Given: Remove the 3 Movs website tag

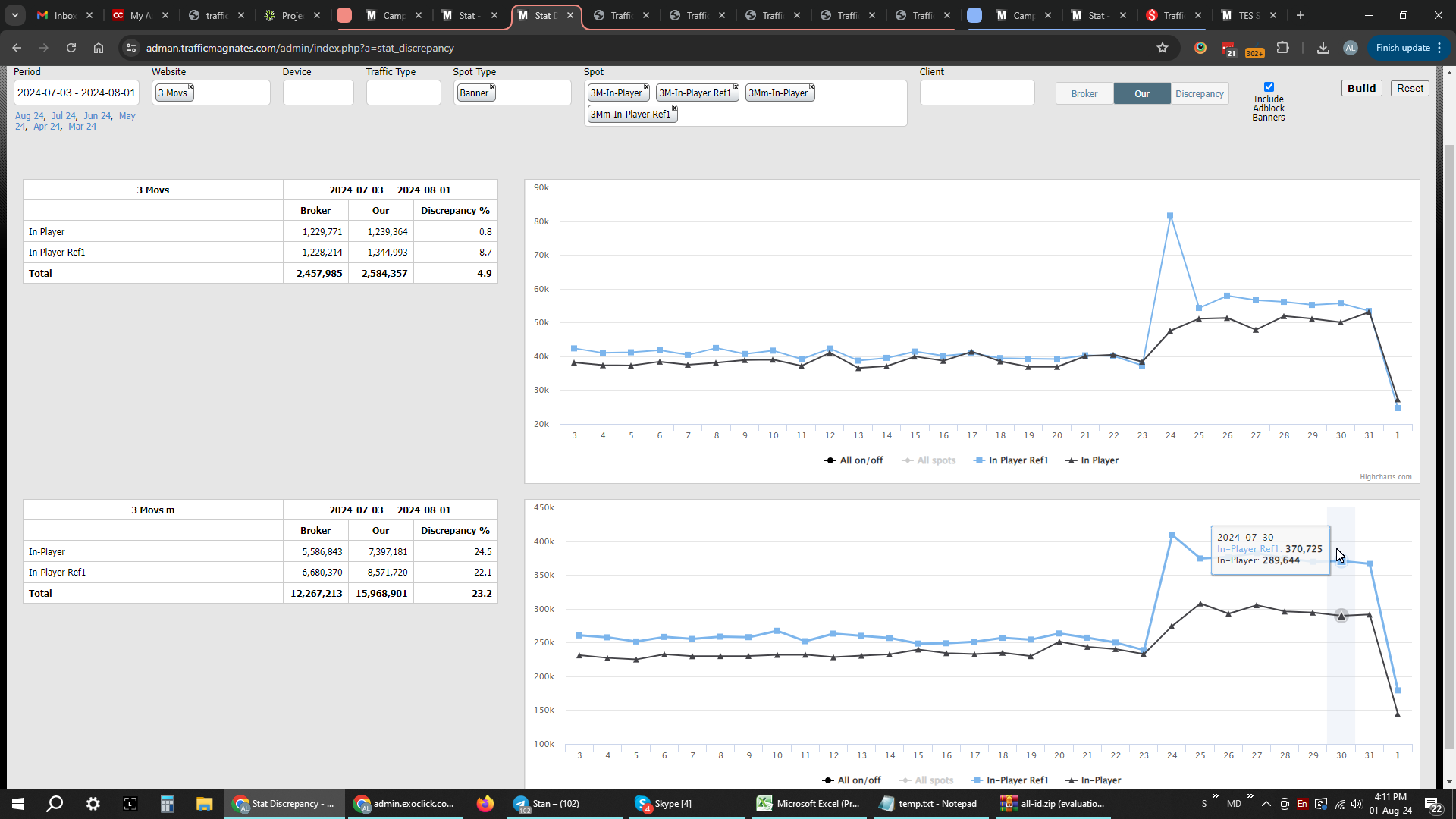Looking at the screenshot, I should click(x=191, y=87).
